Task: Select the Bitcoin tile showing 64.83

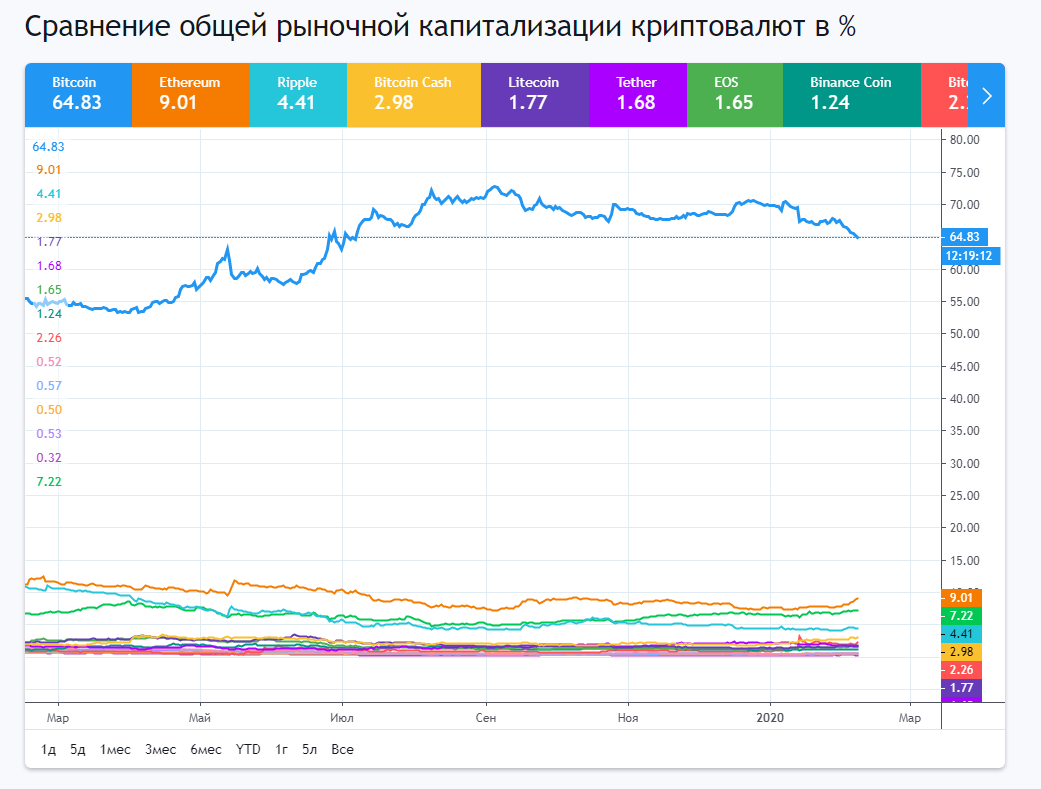Action: point(77,94)
